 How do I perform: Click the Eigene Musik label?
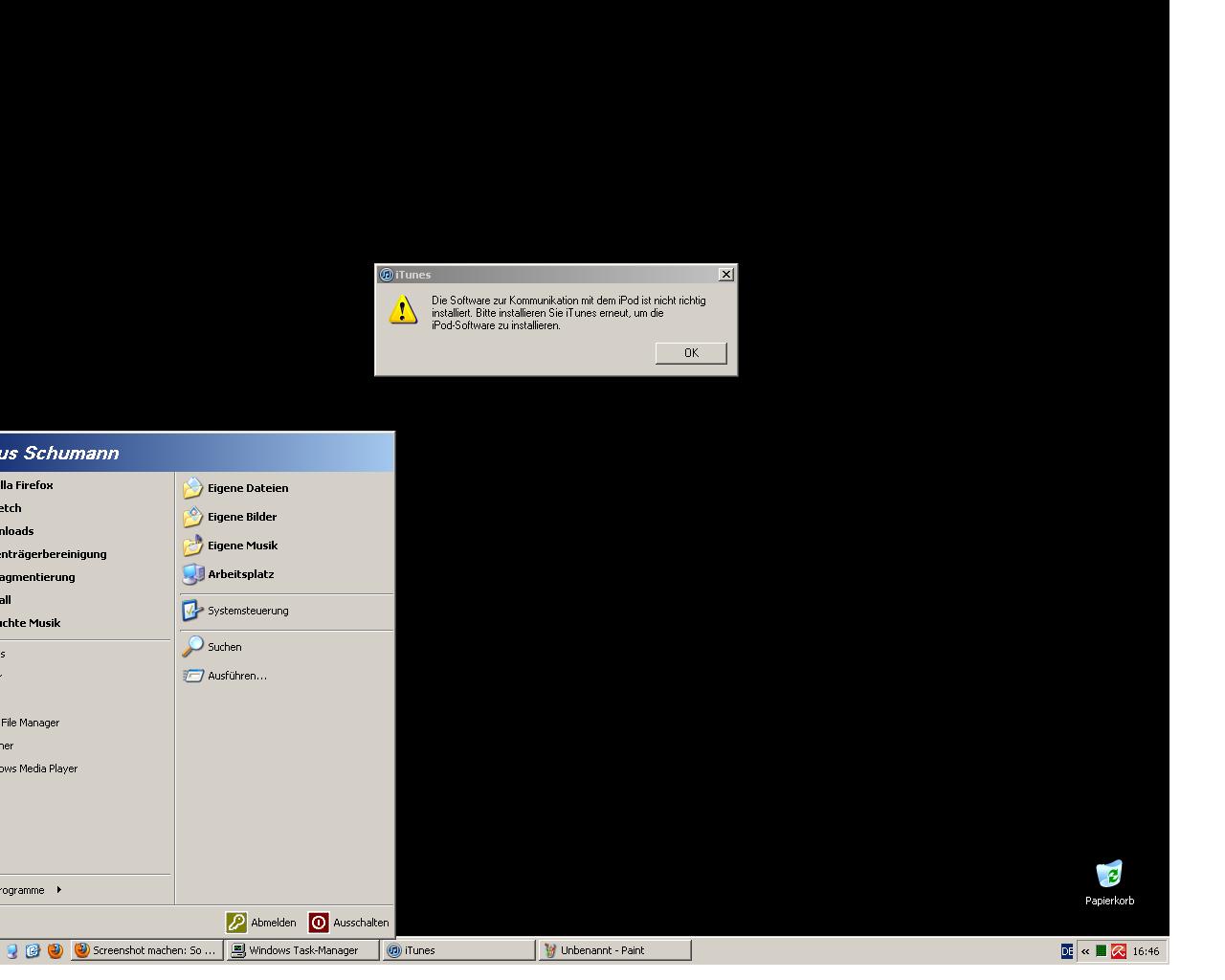point(242,546)
